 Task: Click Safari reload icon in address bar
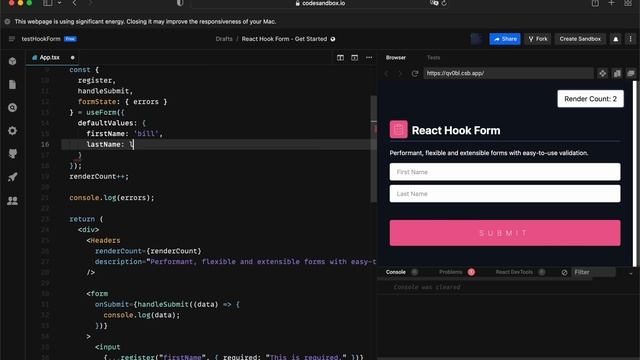[444, 3]
